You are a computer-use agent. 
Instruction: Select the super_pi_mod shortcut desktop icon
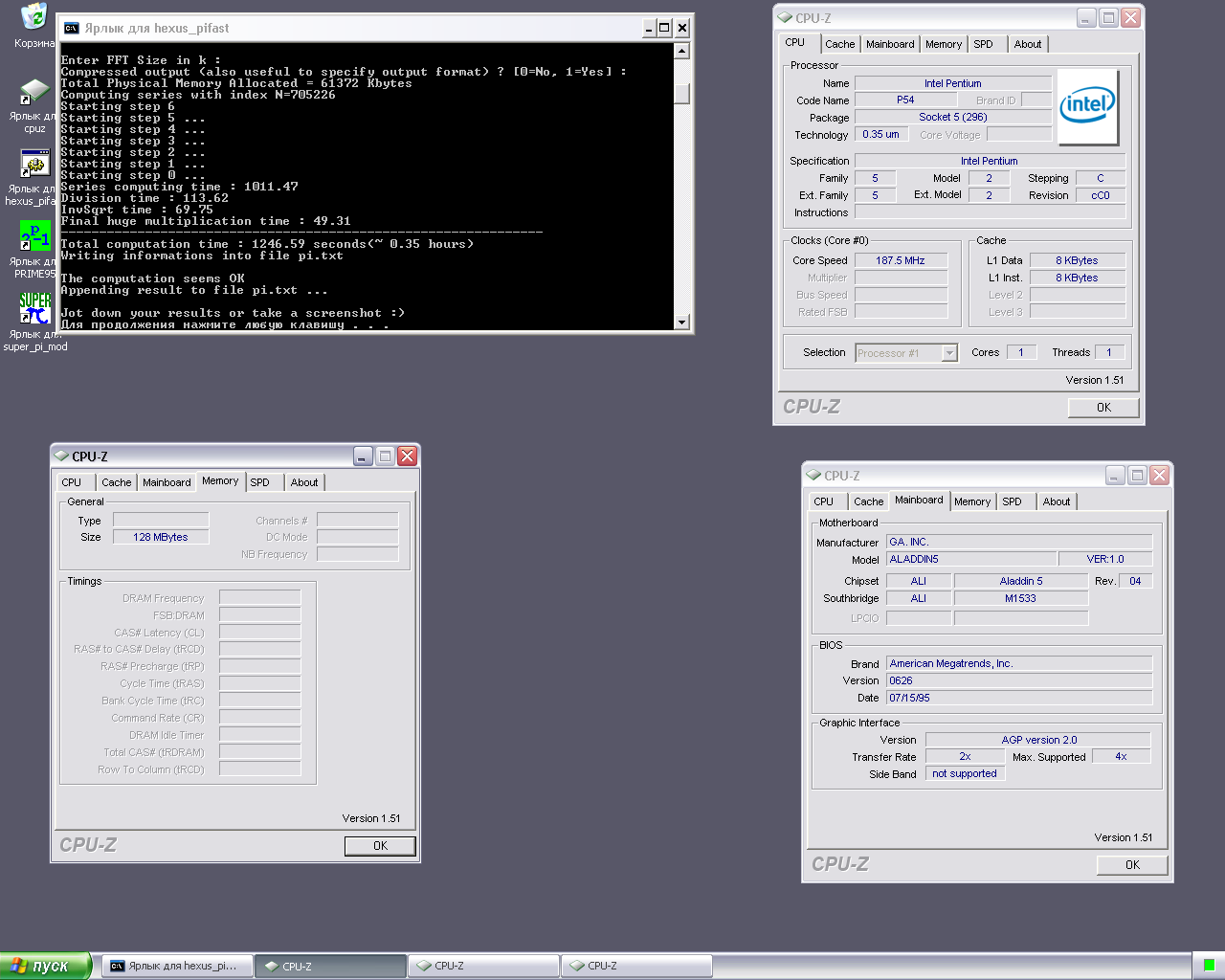[34, 308]
